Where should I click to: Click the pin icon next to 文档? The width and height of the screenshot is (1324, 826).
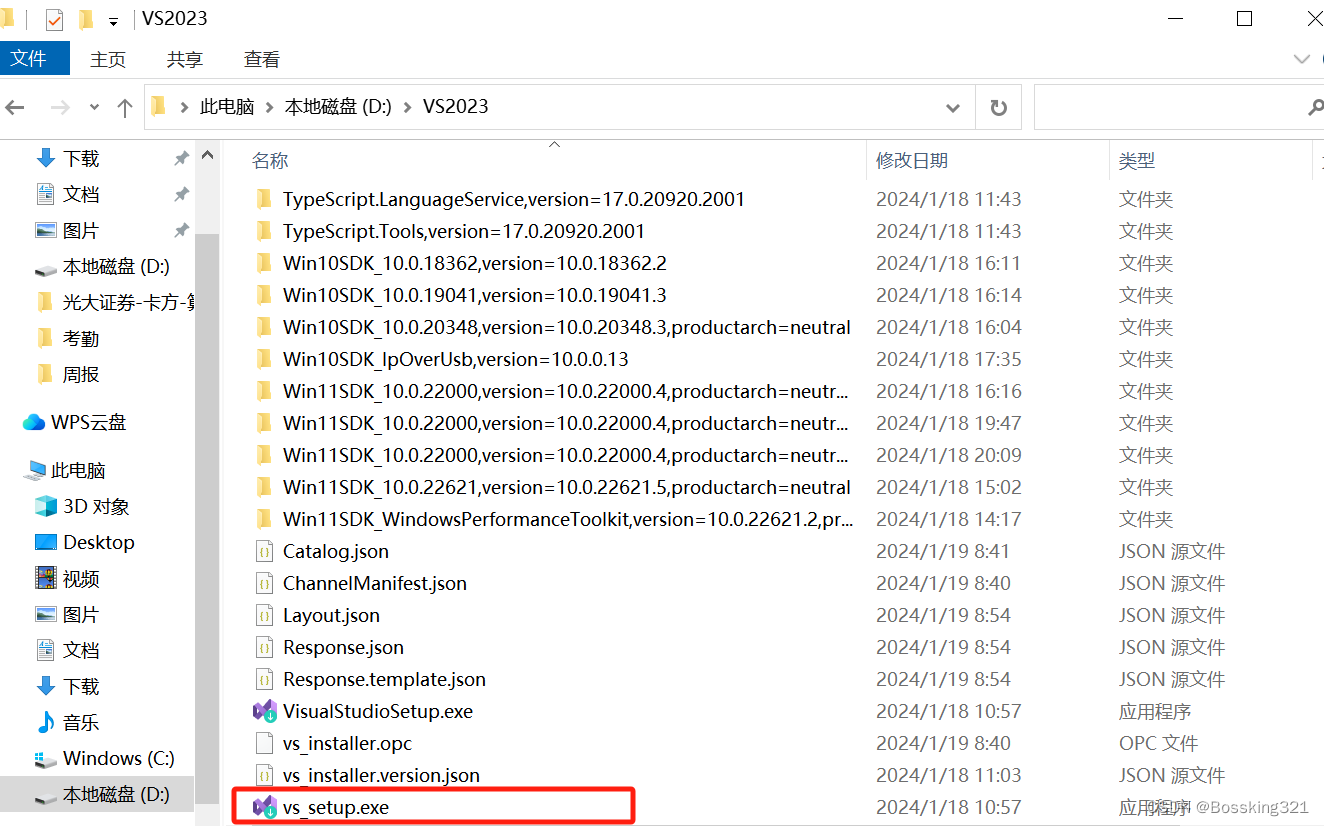pos(181,194)
